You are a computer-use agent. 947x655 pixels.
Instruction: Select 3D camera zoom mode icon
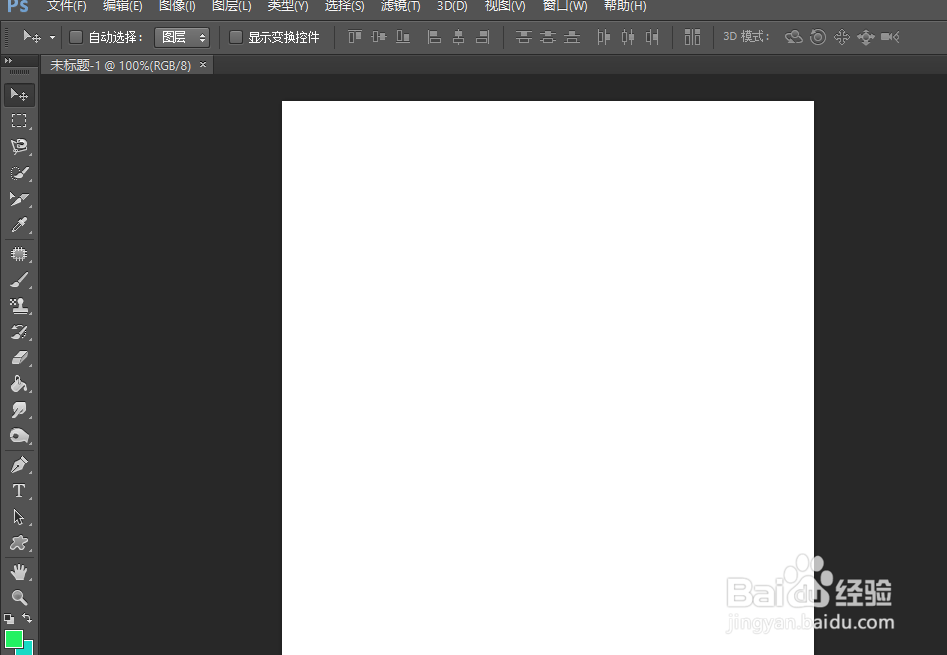(890, 37)
